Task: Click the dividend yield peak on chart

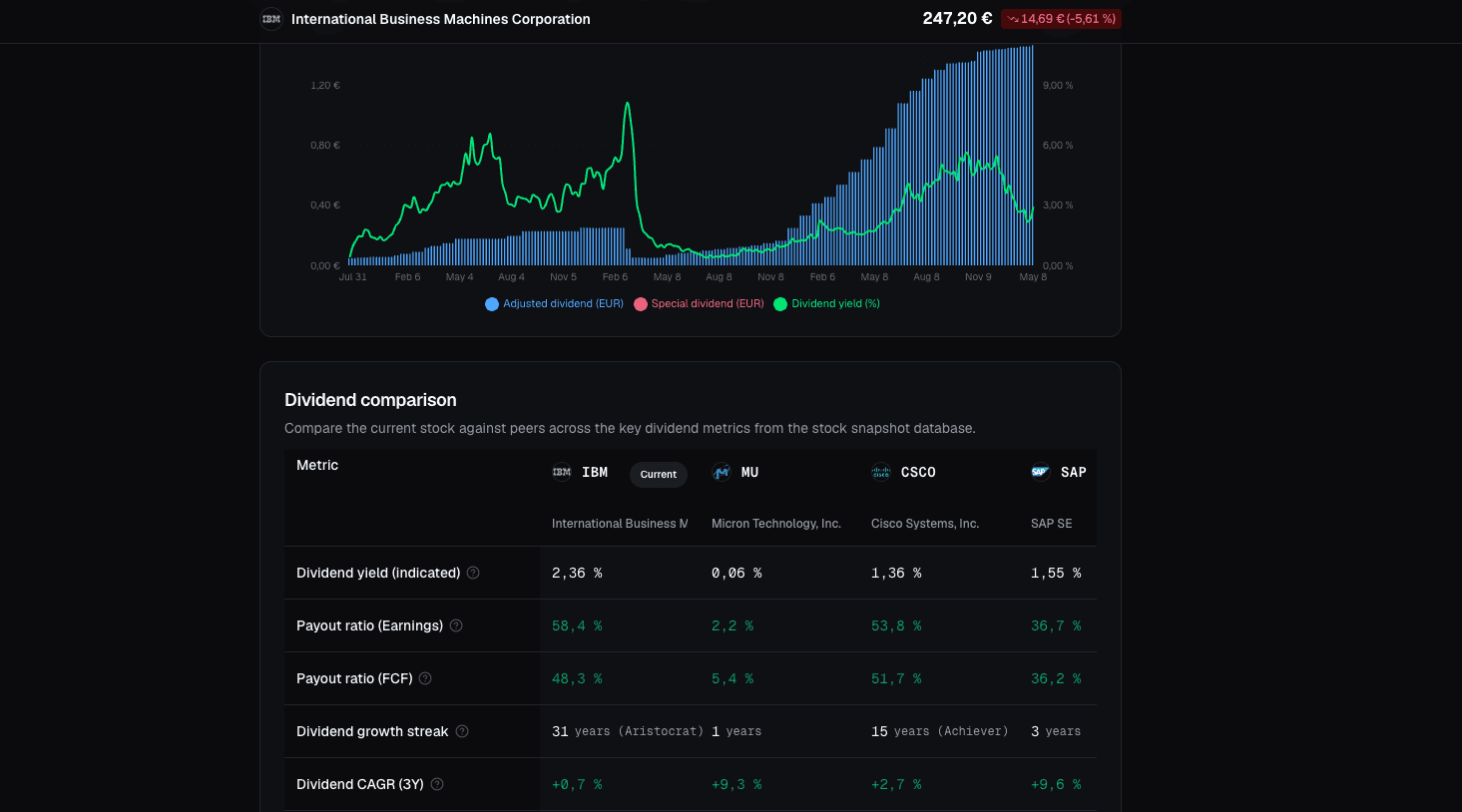Action: [x=627, y=104]
